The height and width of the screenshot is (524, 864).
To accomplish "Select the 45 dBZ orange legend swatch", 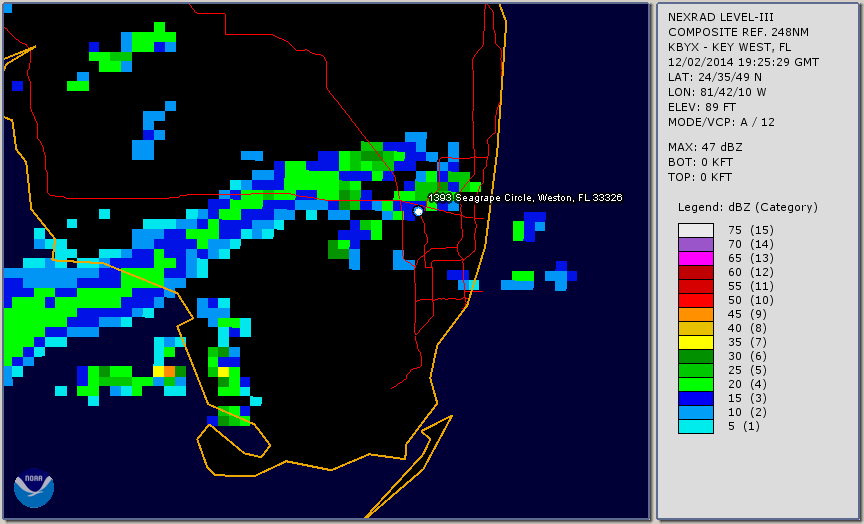I will coord(696,314).
